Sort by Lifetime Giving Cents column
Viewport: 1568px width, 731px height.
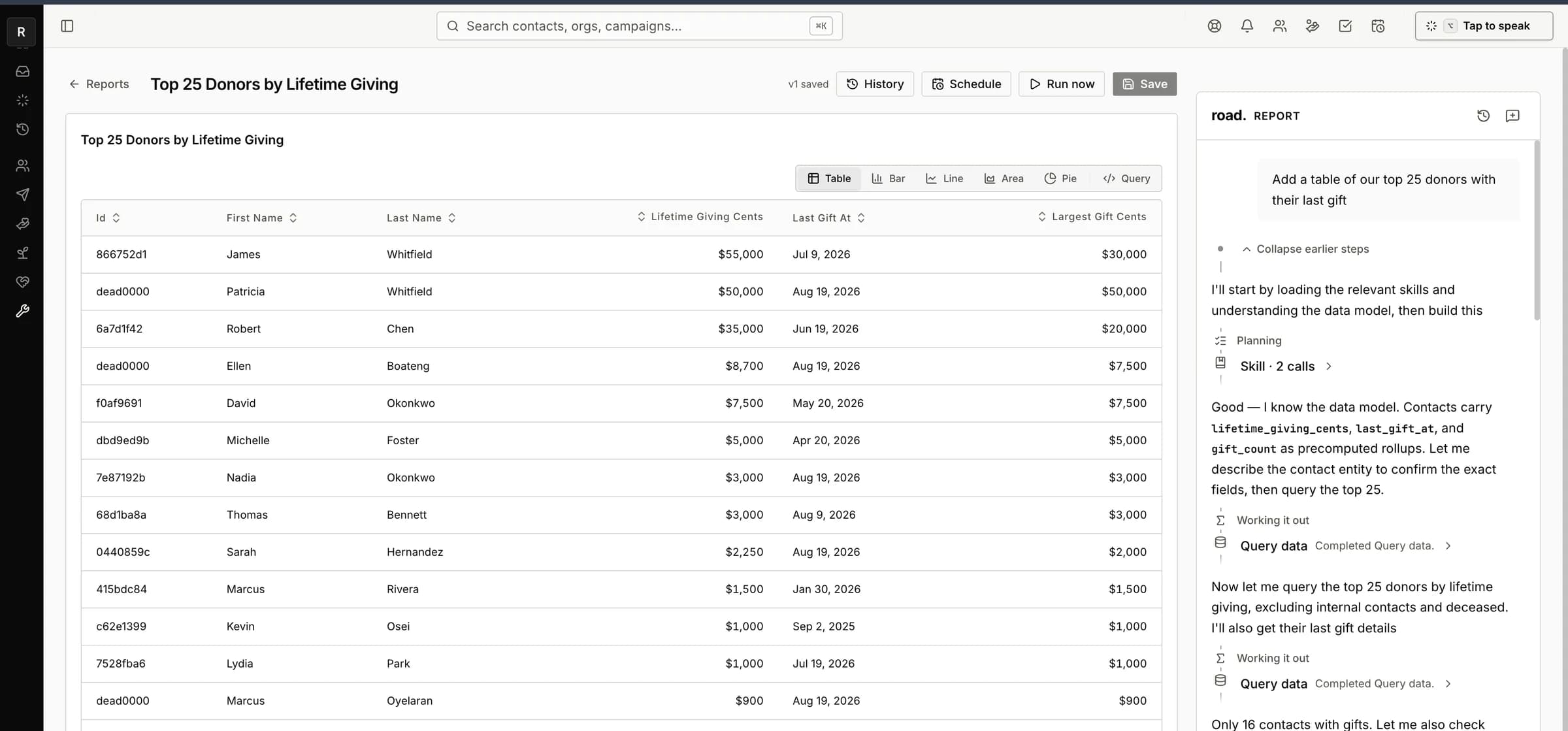[x=700, y=216]
